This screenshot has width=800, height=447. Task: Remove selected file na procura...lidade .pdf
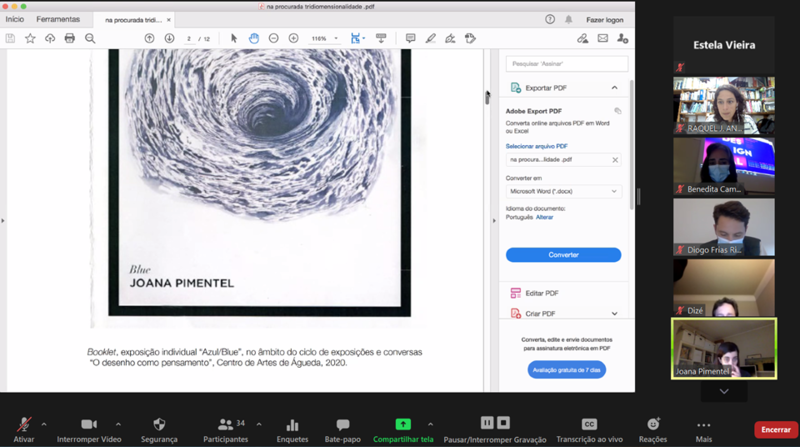615,160
